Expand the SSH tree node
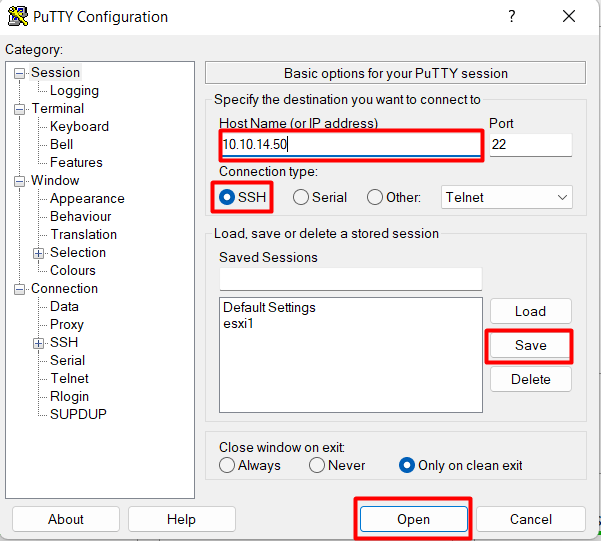Viewport: 601px width, 541px height. coord(38,343)
